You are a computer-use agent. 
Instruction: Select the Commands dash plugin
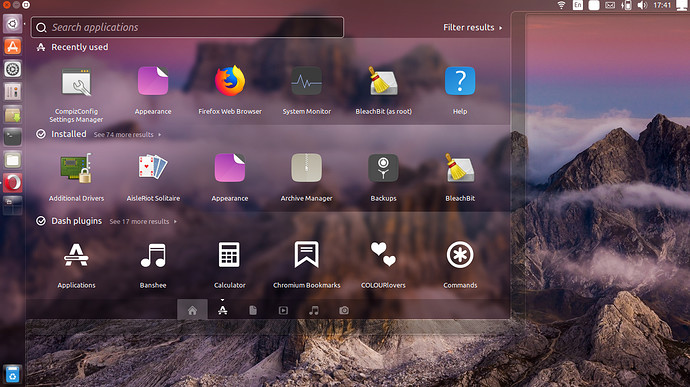pos(460,265)
